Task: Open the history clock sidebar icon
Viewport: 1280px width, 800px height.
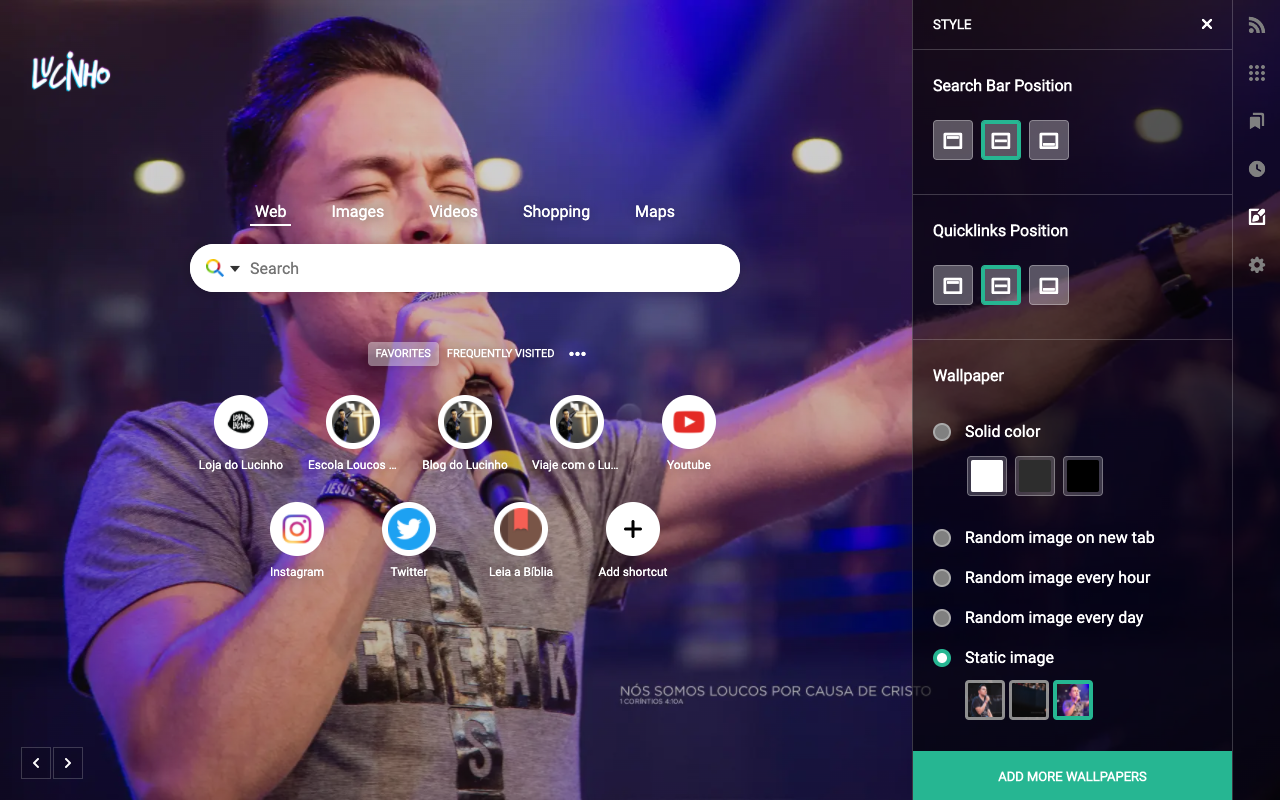Action: pyautogui.click(x=1257, y=169)
